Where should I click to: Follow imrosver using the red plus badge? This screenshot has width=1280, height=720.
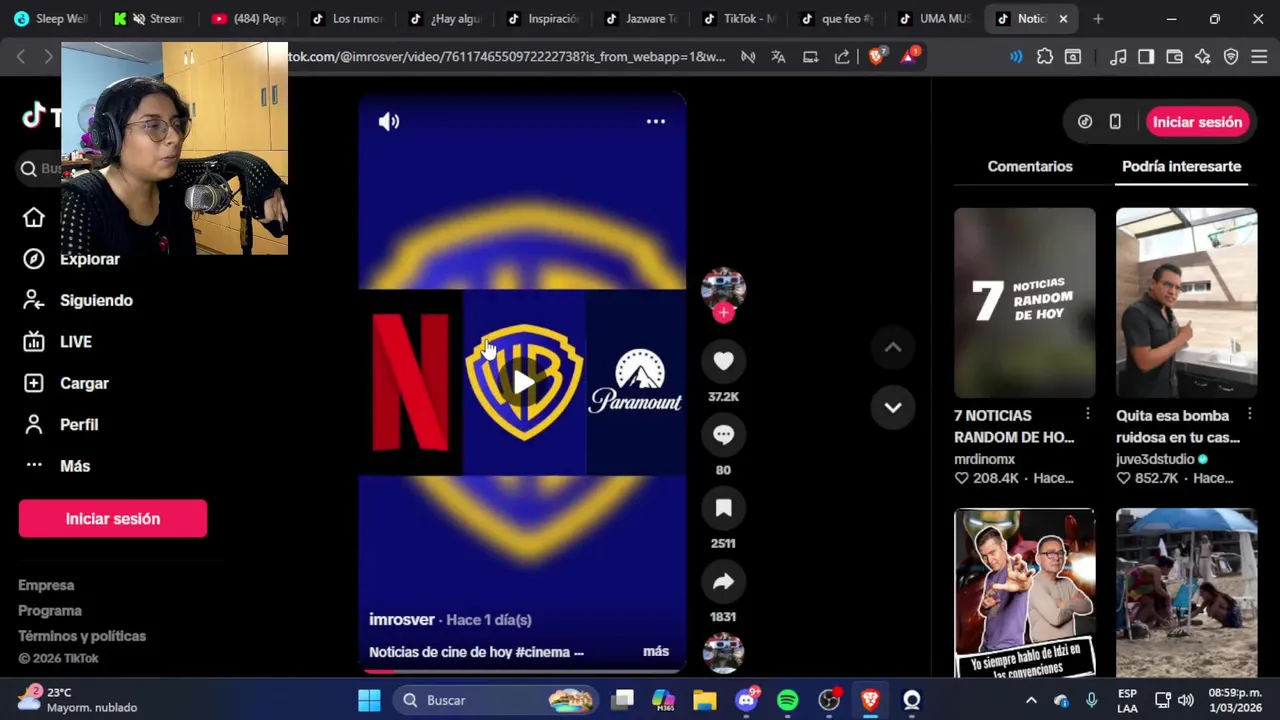coord(723,313)
